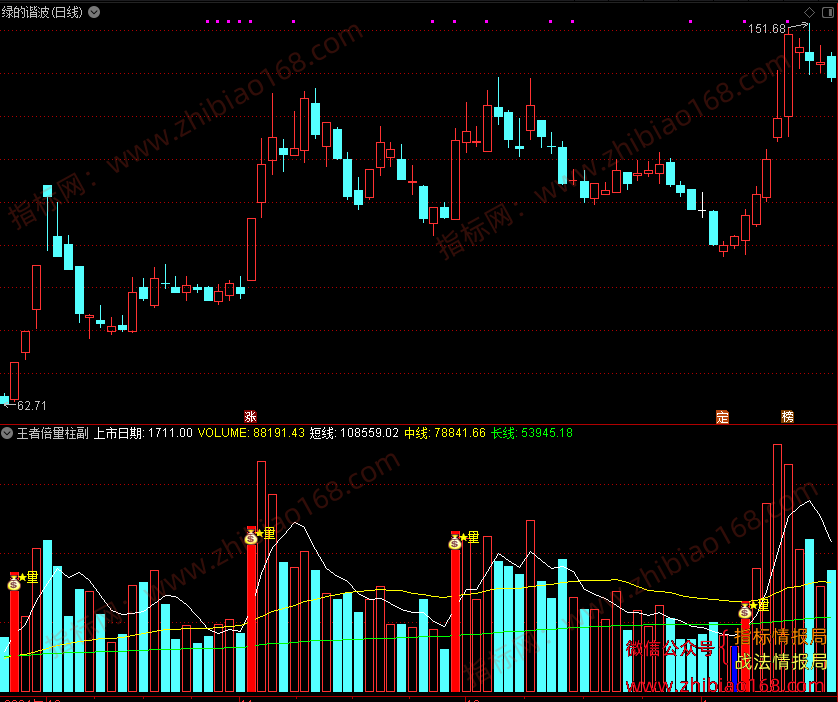The height and width of the screenshot is (702, 838).
Task: Toggle the side panel layout icon
Action: point(827,12)
